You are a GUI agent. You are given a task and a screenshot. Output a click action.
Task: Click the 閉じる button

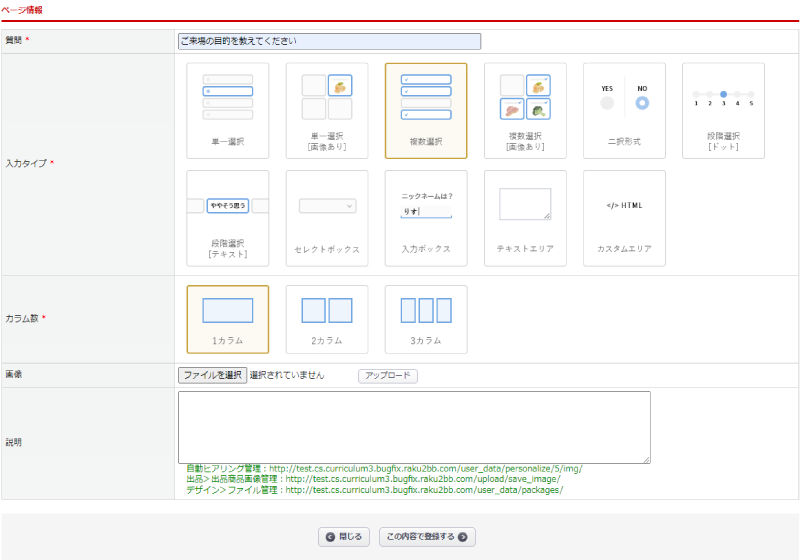(345, 537)
